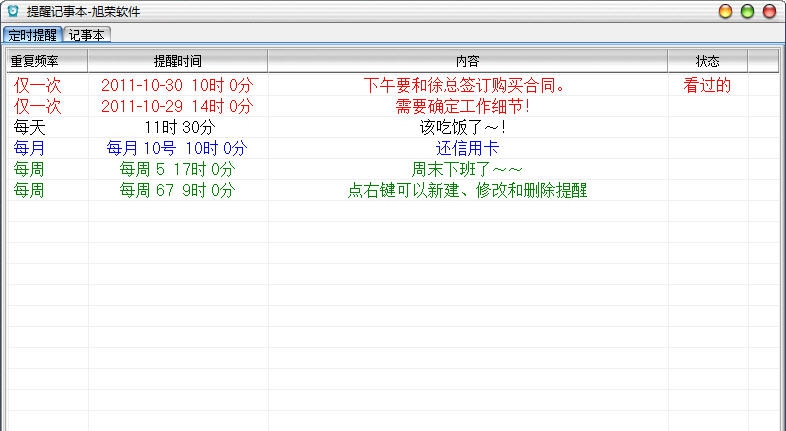Viewport: 786px width, 431px height.
Task: Click time 2011-10-29 14时 0分
Action: (177, 106)
